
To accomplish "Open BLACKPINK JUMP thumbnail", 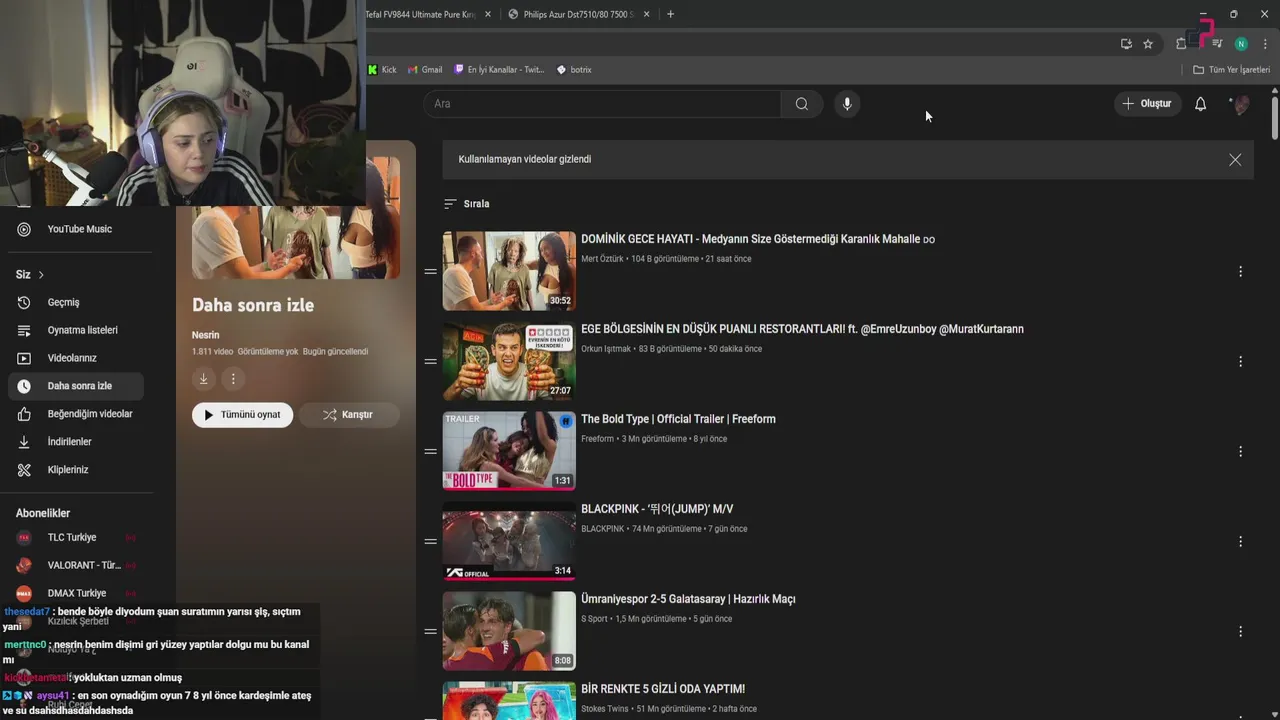I will click(509, 541).
